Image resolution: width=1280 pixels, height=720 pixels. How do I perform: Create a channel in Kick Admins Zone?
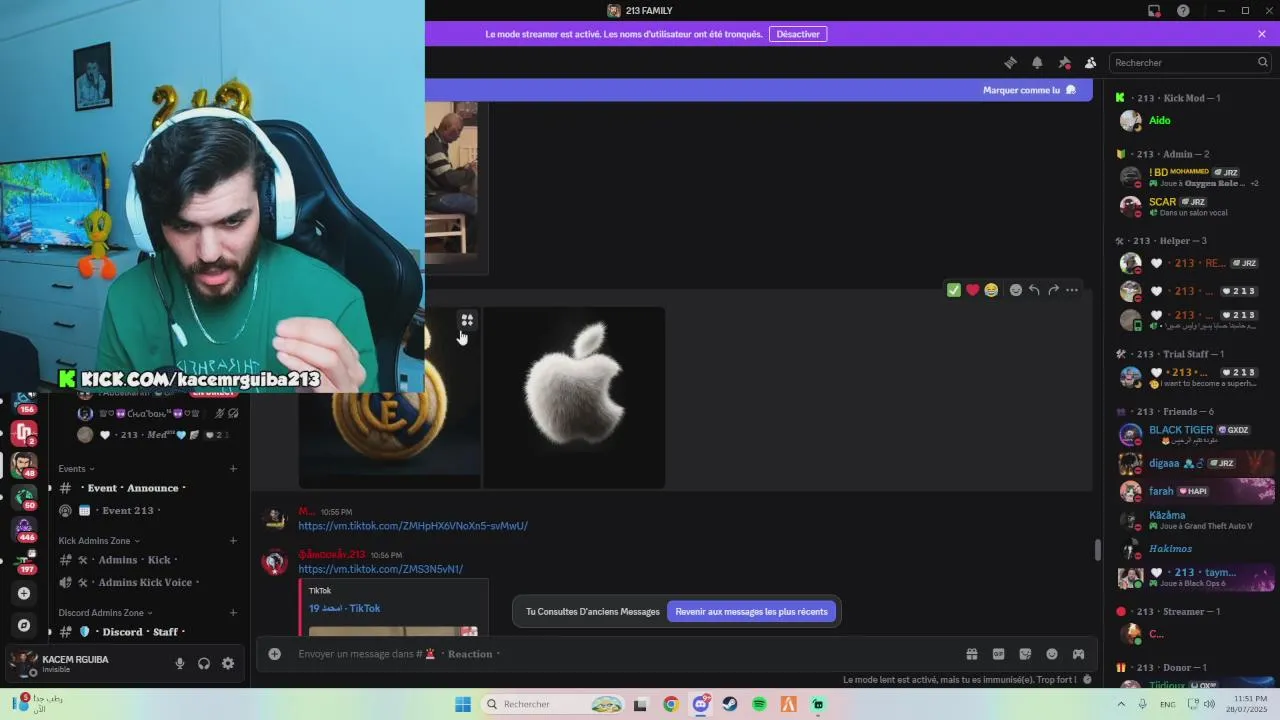(233, 540)
